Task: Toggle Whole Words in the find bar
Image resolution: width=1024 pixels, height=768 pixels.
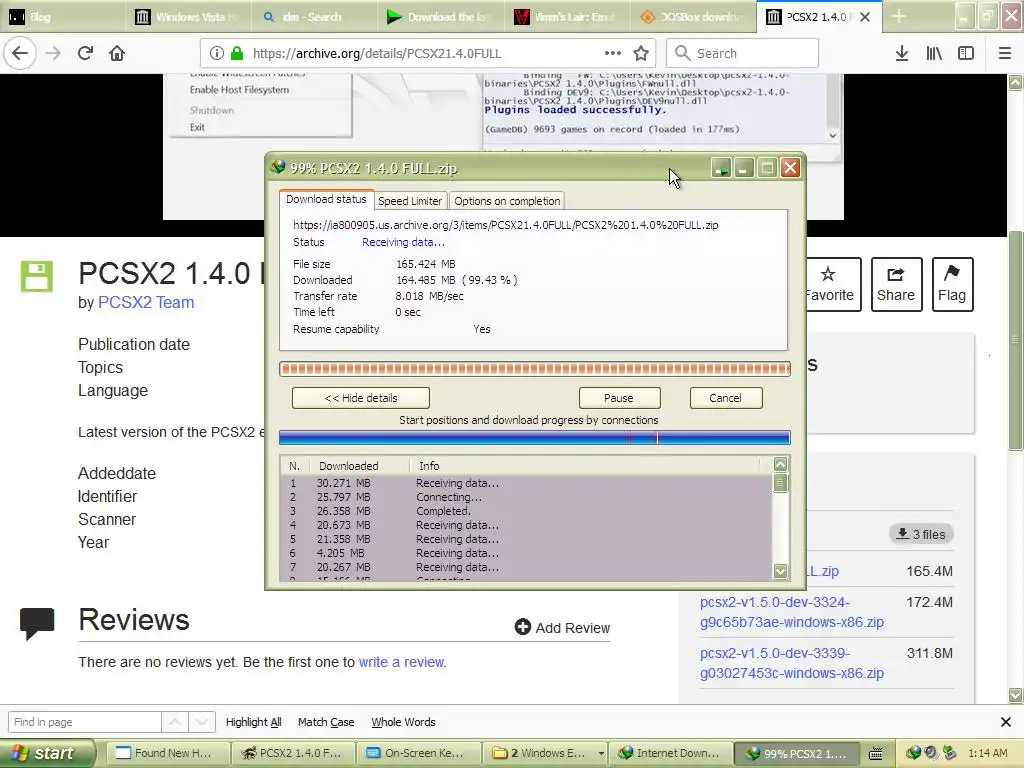Action: pos(403,722)
